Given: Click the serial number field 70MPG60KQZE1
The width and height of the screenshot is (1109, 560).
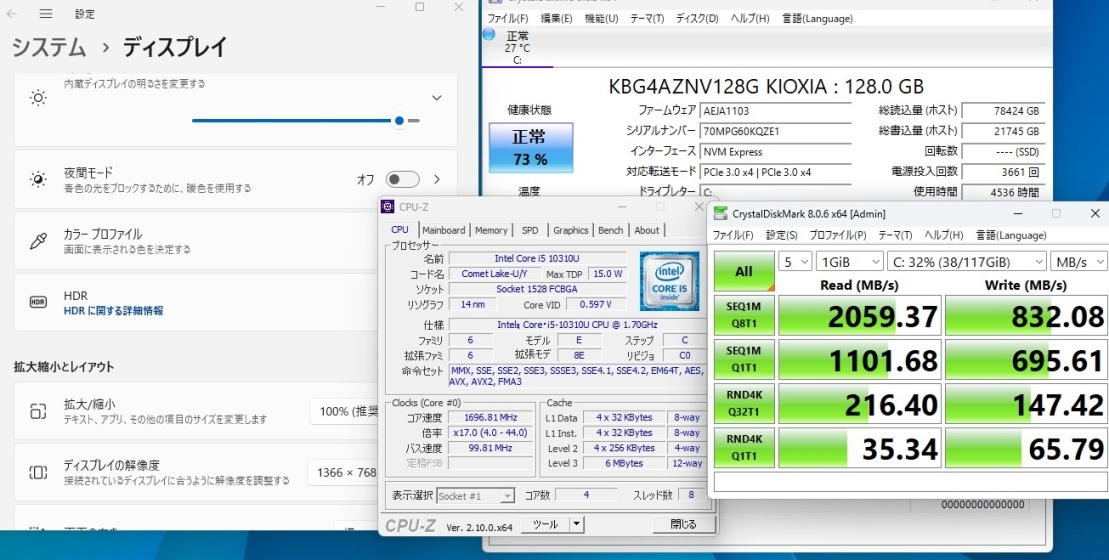Looking at the screenshot, I should [775, 132].
